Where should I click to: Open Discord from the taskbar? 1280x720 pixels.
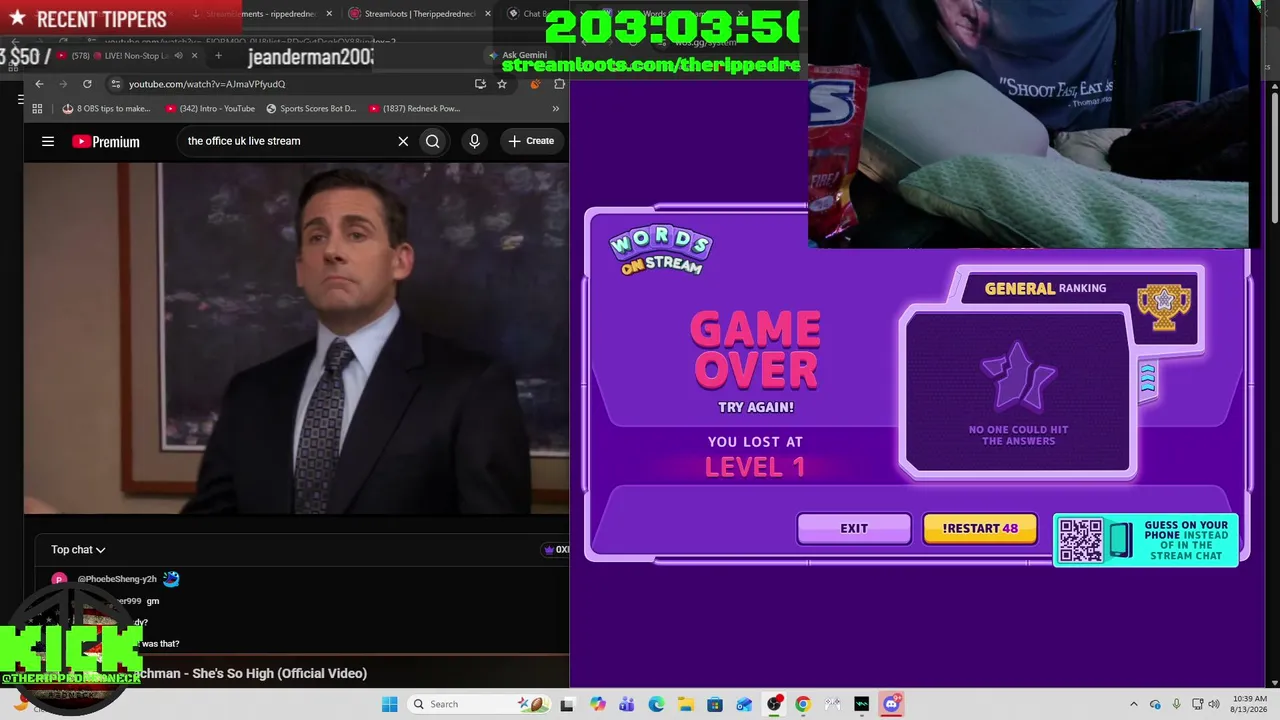pyautogui.click(x=891, y=704)
